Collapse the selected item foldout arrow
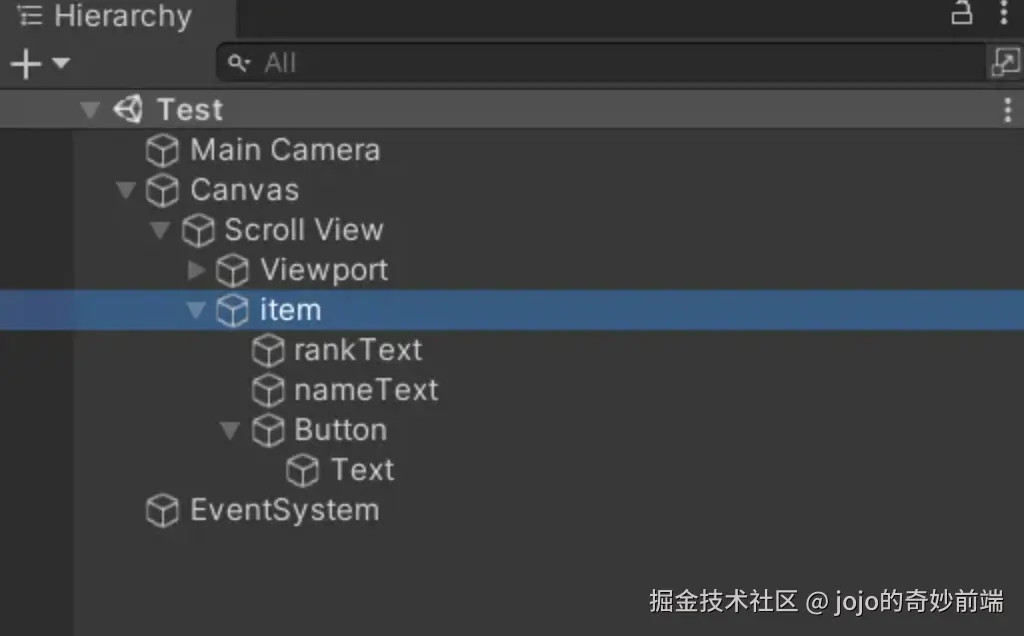The height and width of the screenshot is (636, 1024). (196, 310)
